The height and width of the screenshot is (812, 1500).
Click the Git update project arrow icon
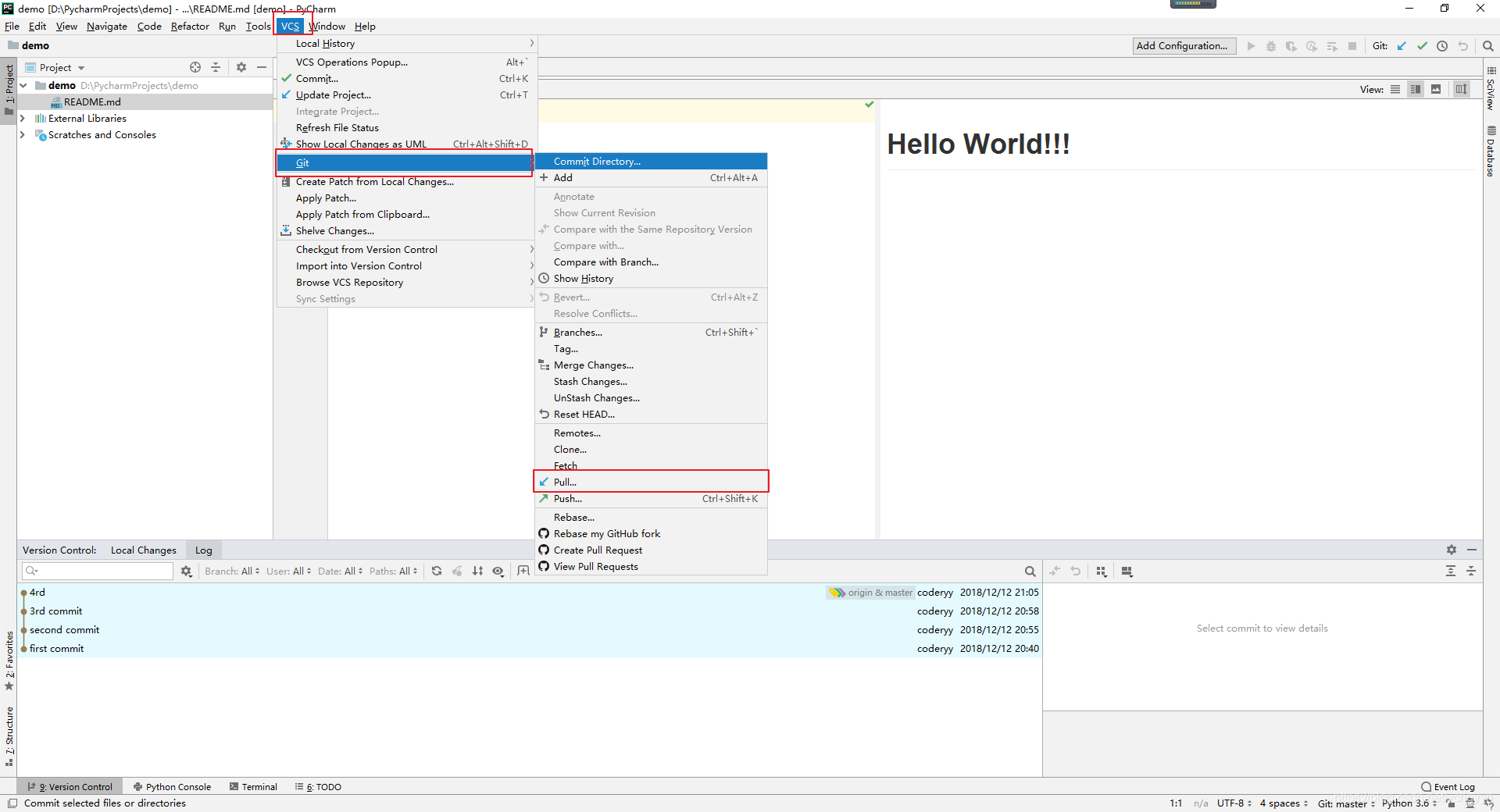[x=1402, y=46]
